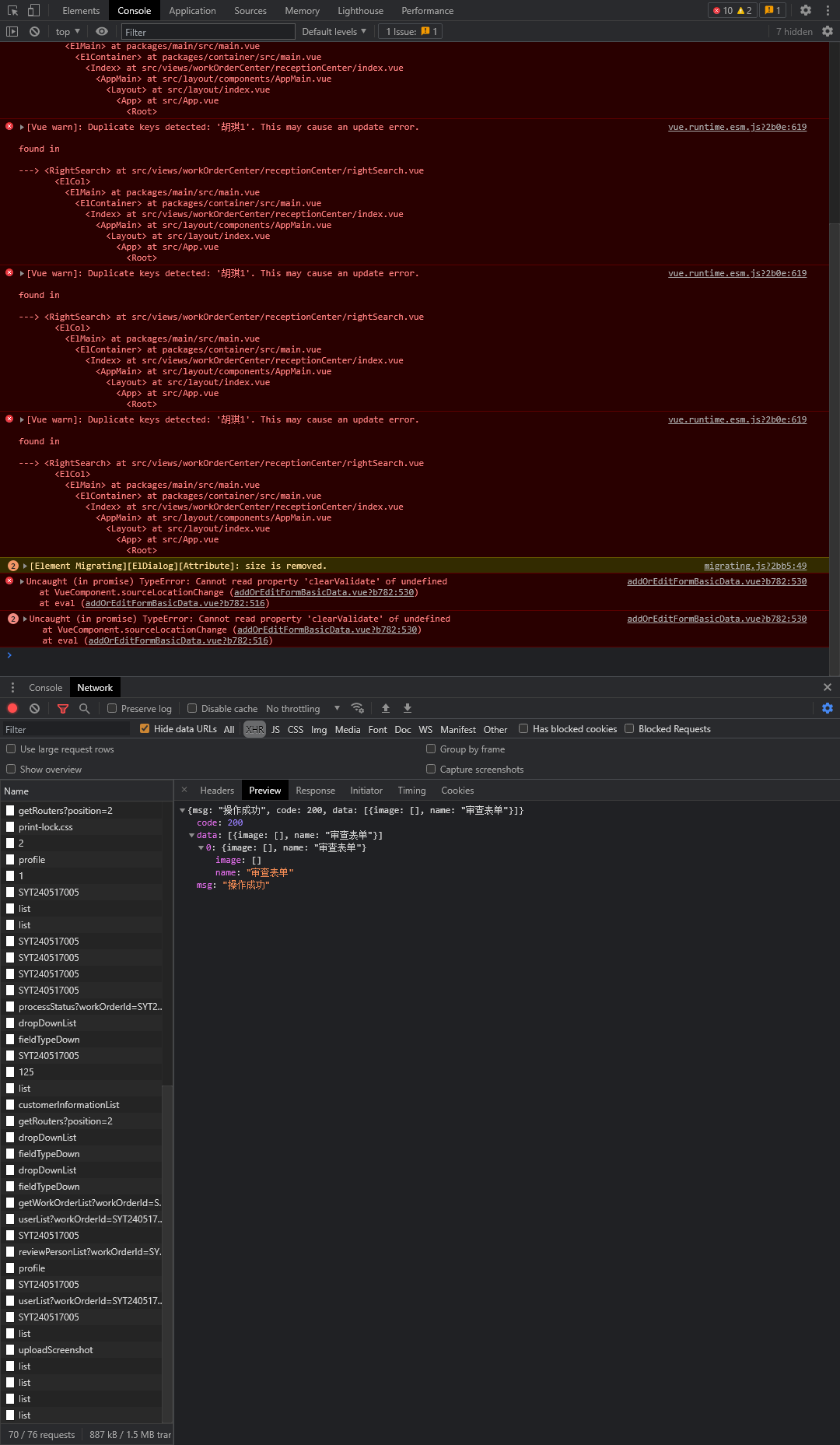Enable the Preserve log checkbox
Viewport: 840px width, 1445px height.
coord(112,709)
